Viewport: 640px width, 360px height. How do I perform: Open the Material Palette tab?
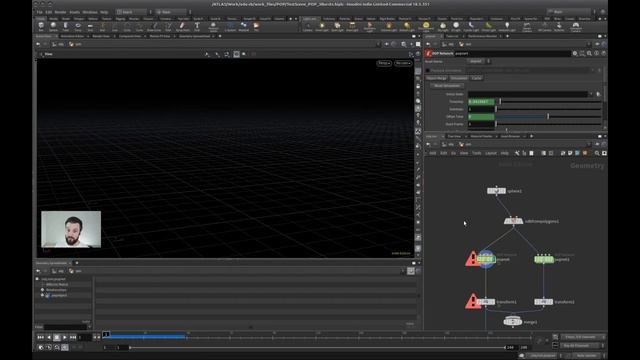(481, 136)
